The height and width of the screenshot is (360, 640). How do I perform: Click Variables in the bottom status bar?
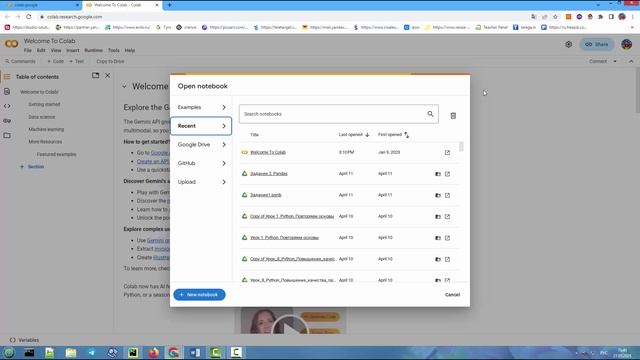[x=24, y=340]
